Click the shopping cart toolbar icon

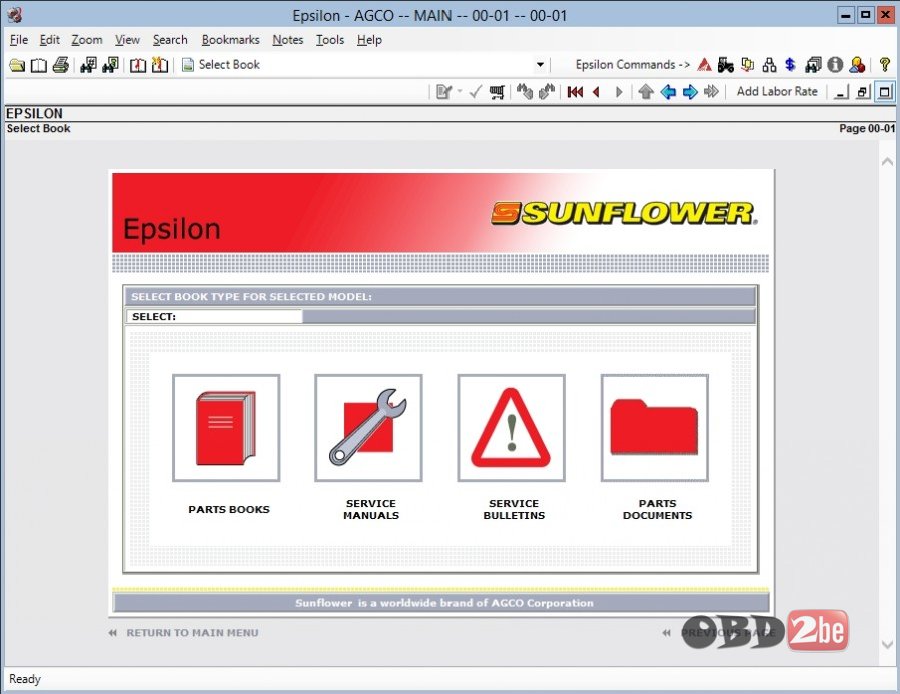(497, 92)
